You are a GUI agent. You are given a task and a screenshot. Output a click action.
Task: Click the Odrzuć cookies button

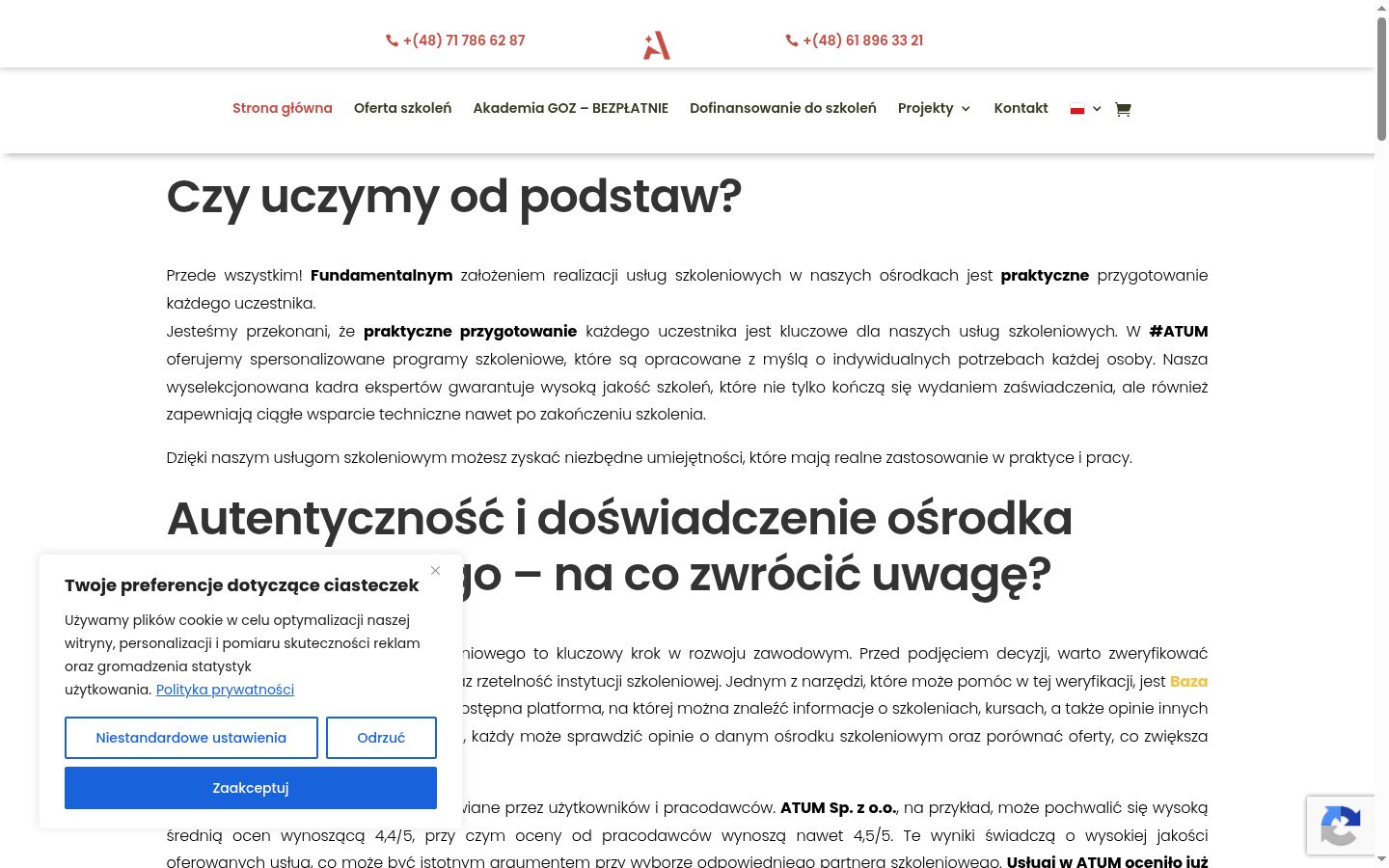(x=381, y=738)
